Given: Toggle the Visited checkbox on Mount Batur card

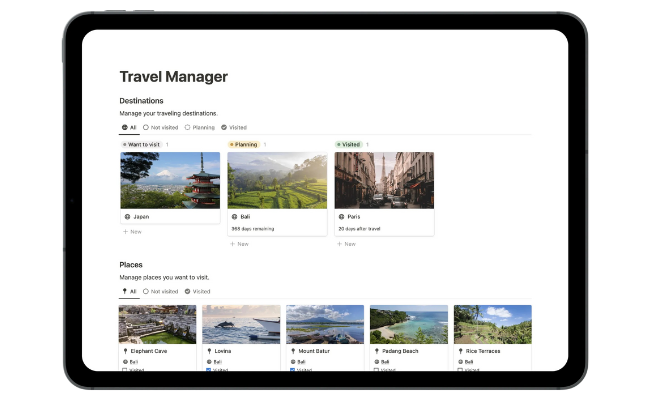Looking at the screenshot, I should (x=292, y=370).
